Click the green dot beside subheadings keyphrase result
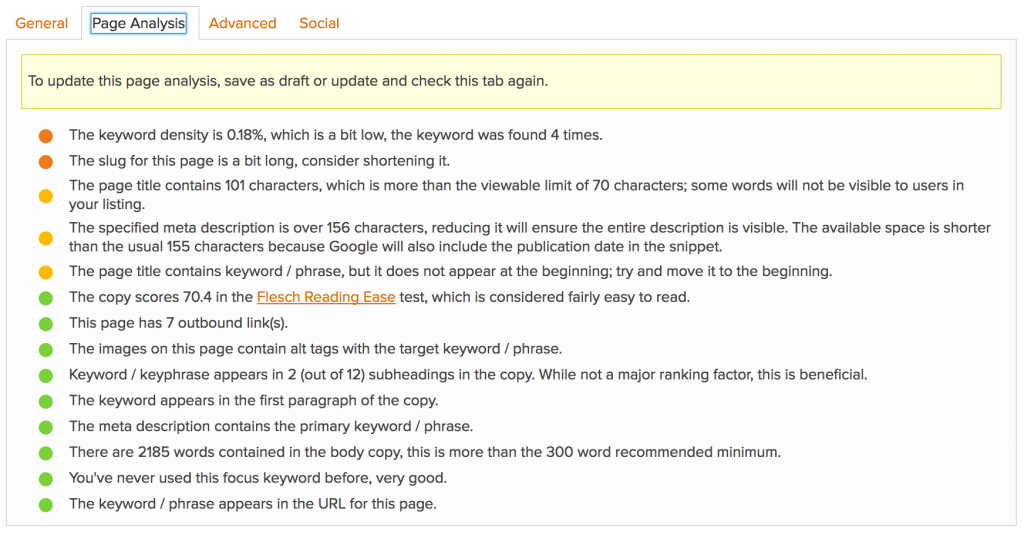 tap(46, 375)
